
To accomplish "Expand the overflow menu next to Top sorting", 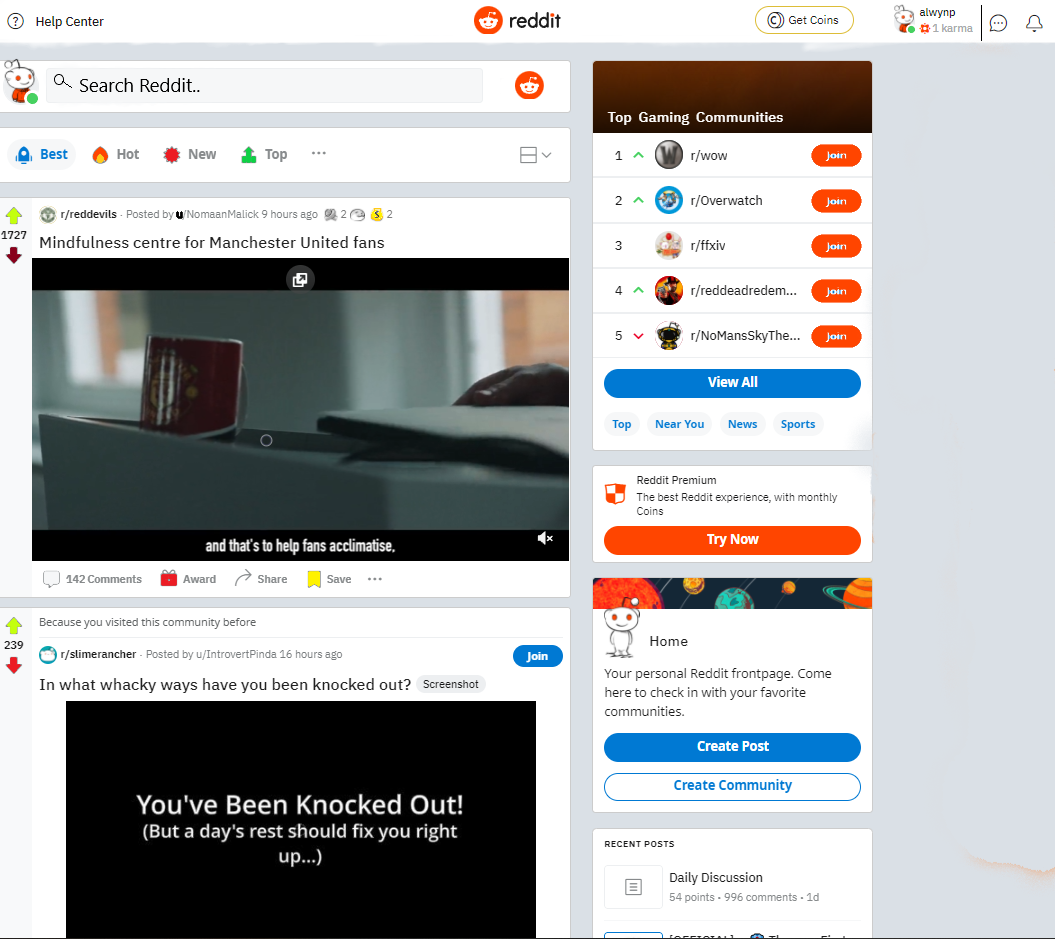I will click(x=318, y=154).
